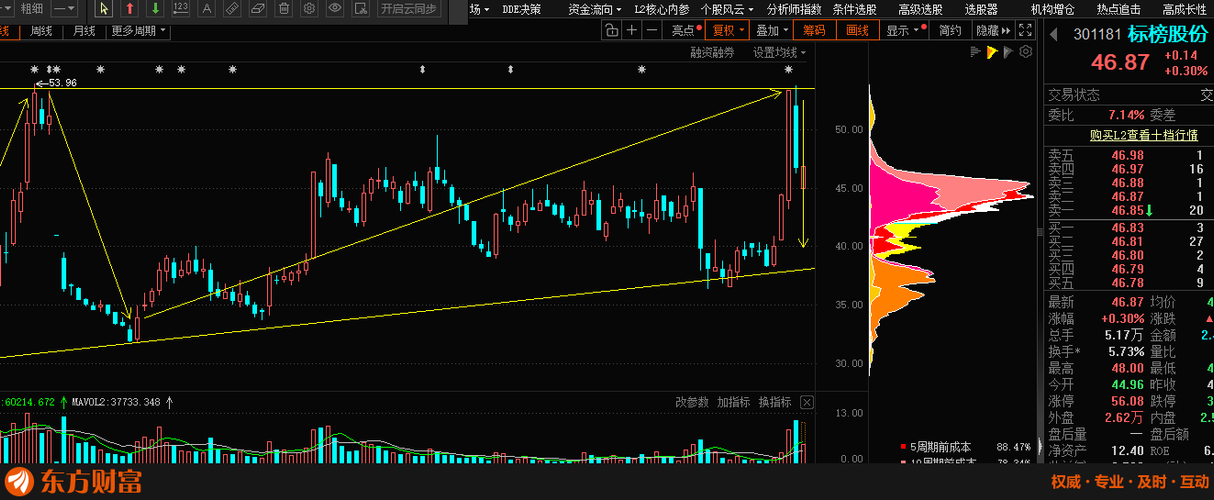Screen dimensions: 1214x500
Task: Open 机构增仓 menu item
Action: [x=1052, y=9]
